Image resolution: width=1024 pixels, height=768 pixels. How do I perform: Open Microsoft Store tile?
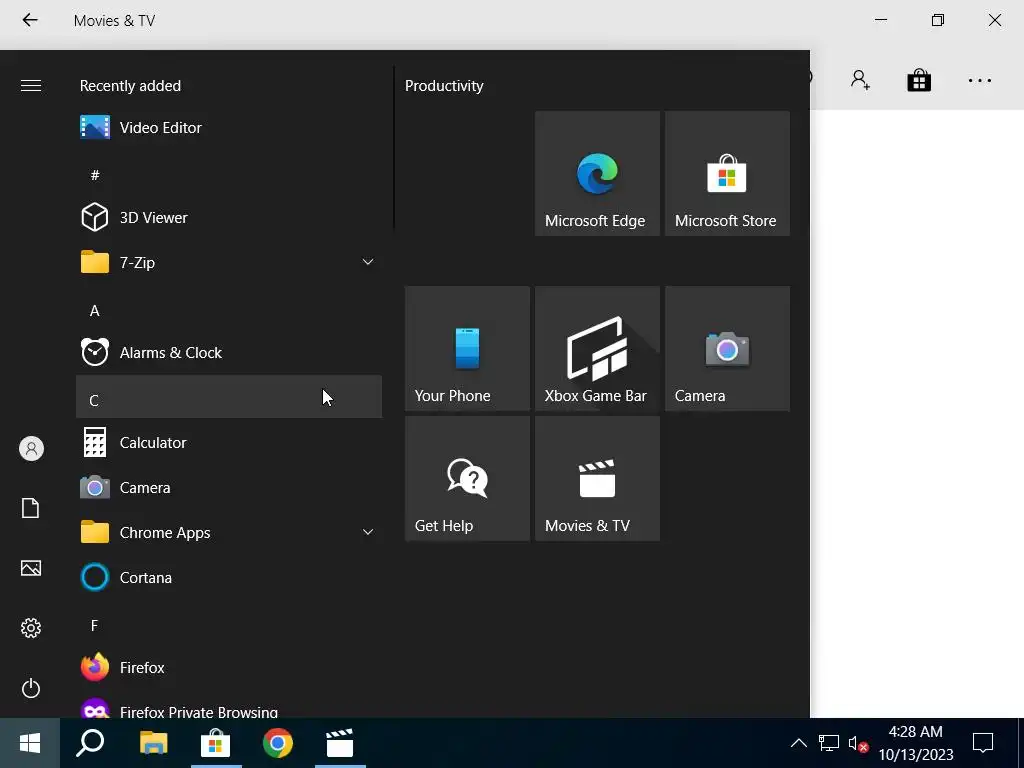pos(727,173)
